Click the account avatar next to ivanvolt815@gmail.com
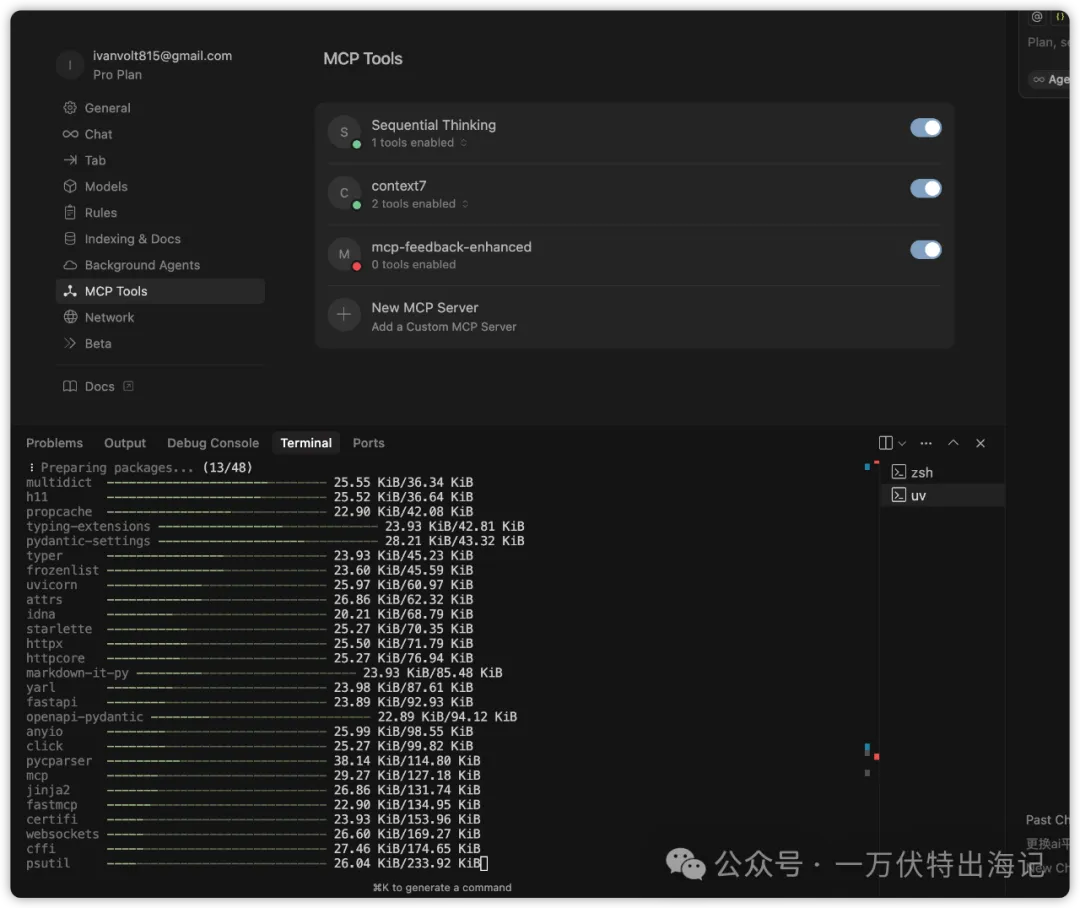Image resolution: width=1080 pixels, height=908 pixels. coord(70,65)
